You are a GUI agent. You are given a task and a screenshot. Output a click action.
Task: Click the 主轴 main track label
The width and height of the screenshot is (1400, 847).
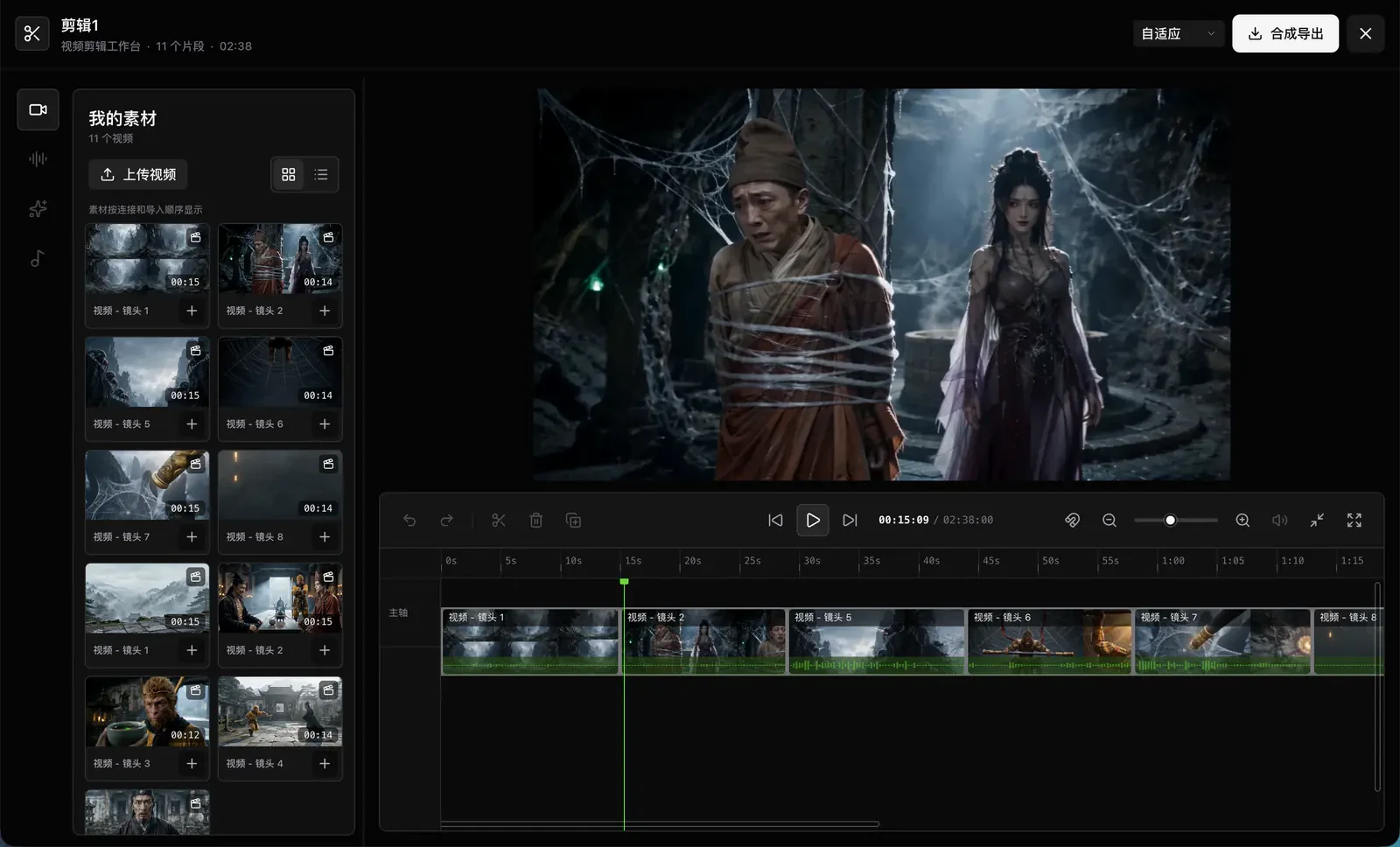tap(398, 612)
